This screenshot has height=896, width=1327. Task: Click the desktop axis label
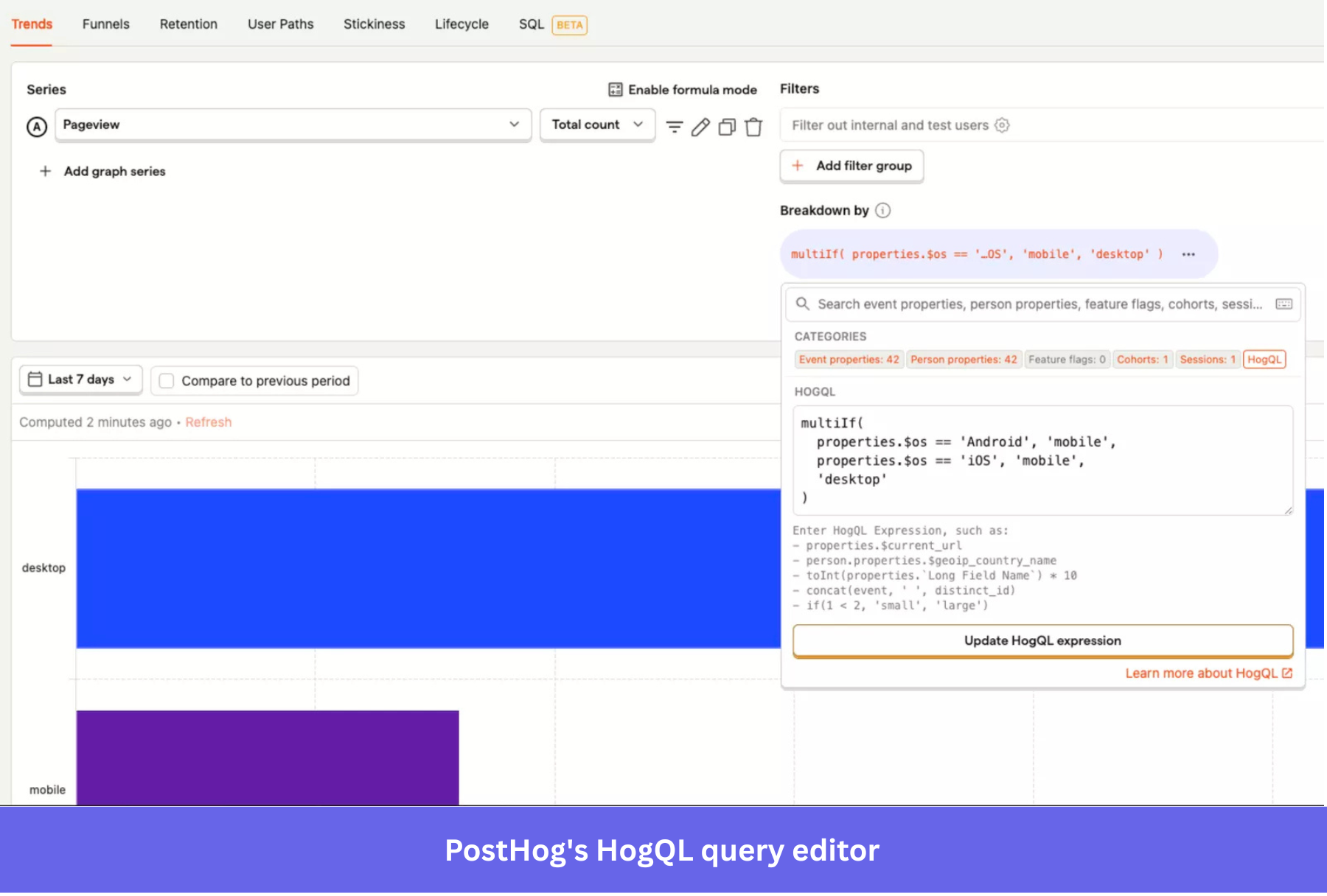coord(43,568)
